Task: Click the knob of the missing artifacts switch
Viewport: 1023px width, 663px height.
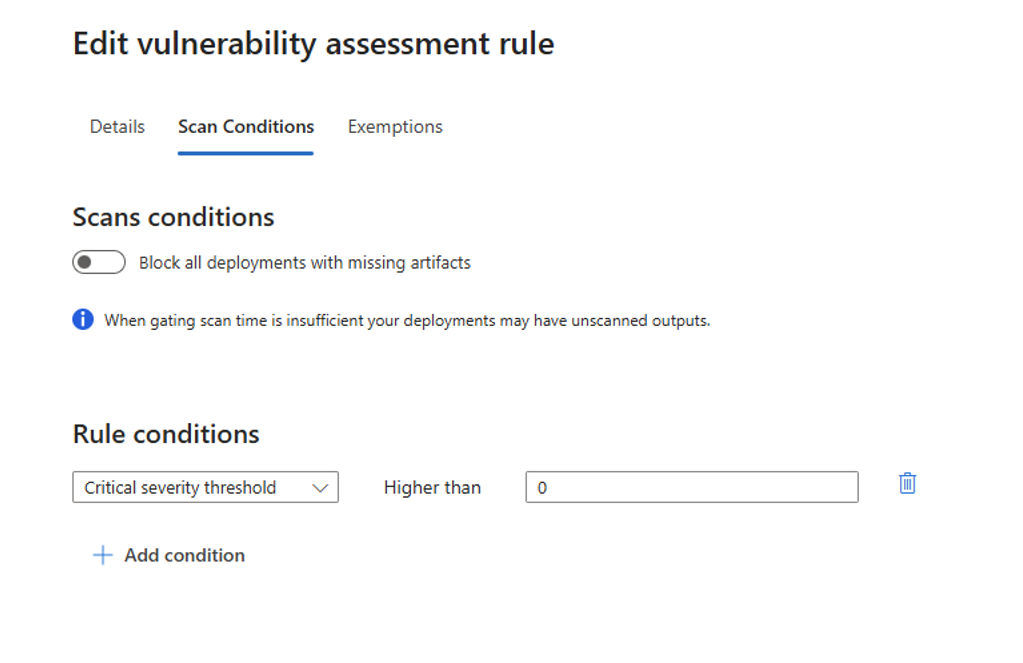Action: coord(86,263)
